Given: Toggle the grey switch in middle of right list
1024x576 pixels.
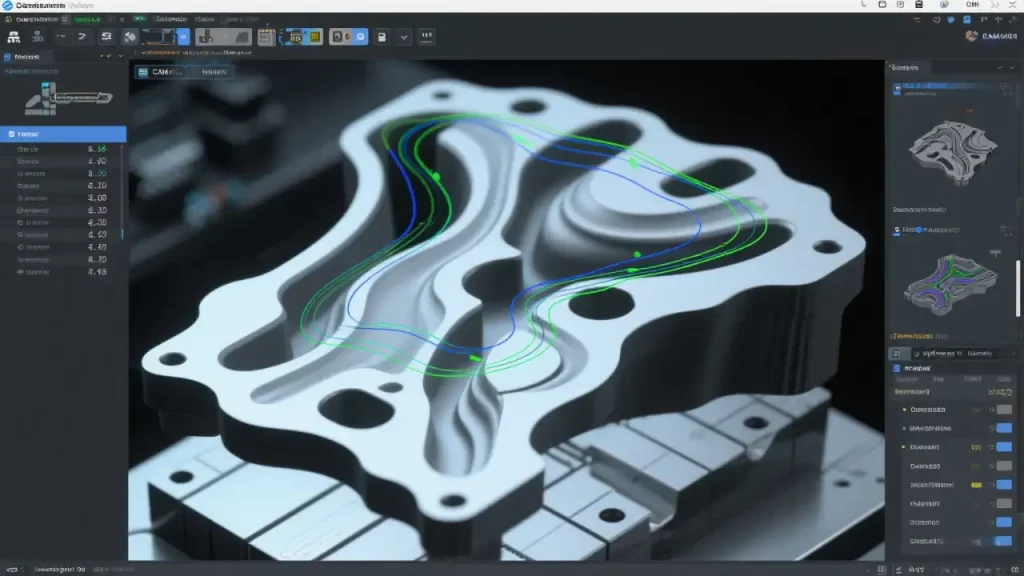Looking at the screenshot, I should point(1003,466).
